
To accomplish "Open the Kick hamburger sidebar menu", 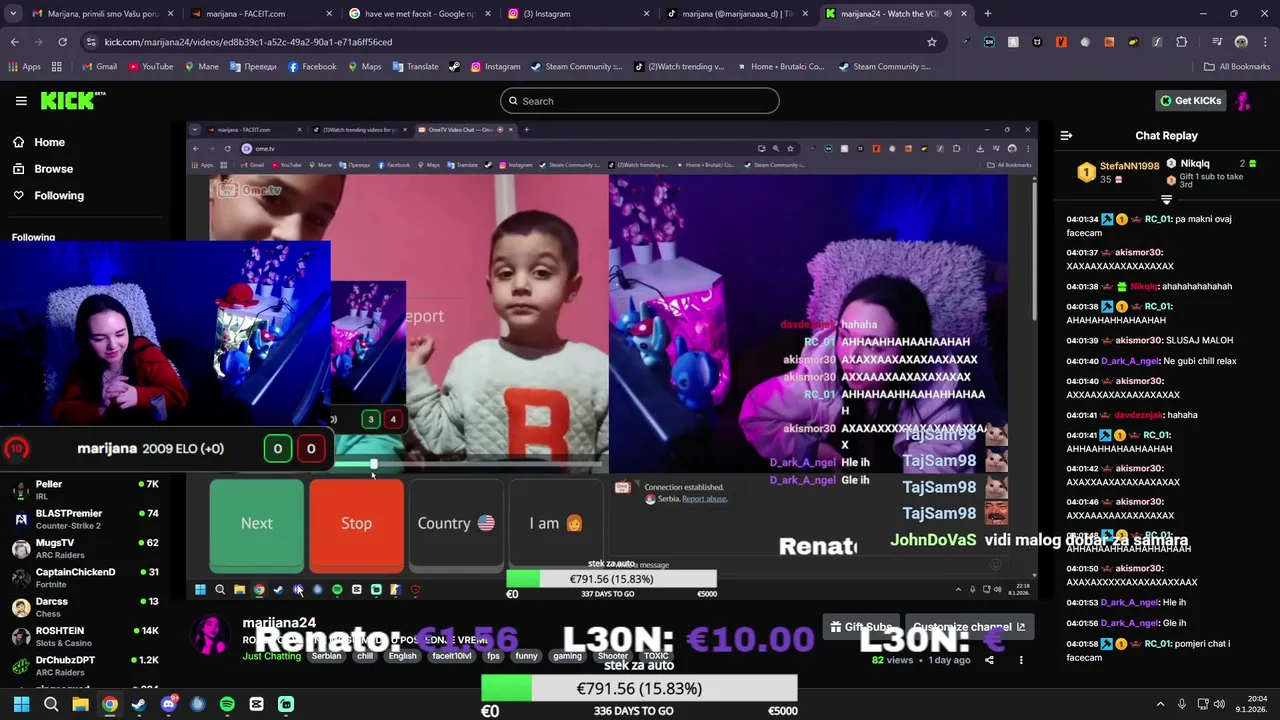I will point(21,101).
